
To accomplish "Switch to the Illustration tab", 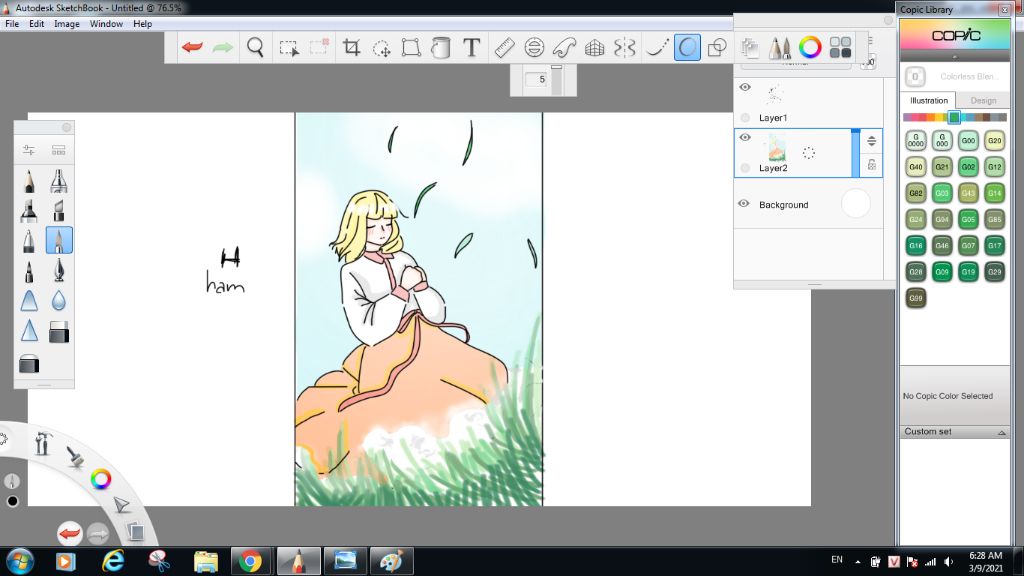I will (x=929, y=101).
